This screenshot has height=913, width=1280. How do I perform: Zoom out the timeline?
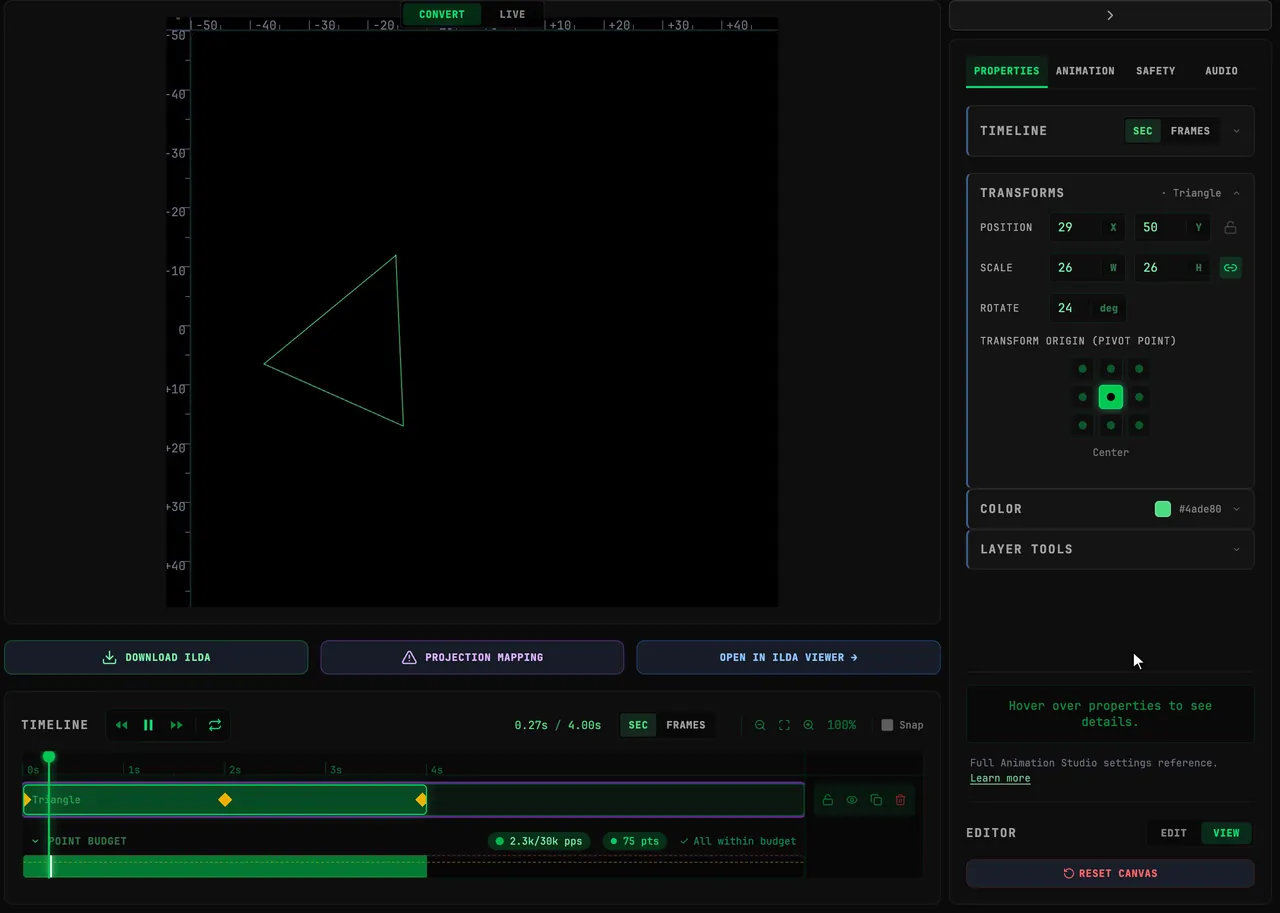[760, 725]
